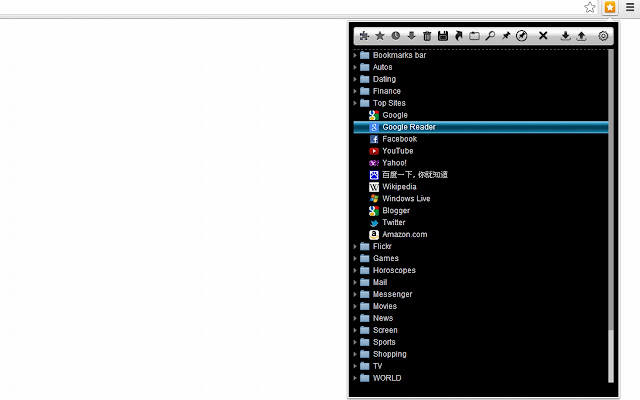
Task: Expand the Autos folder arrow
Action: coord(355,67)
